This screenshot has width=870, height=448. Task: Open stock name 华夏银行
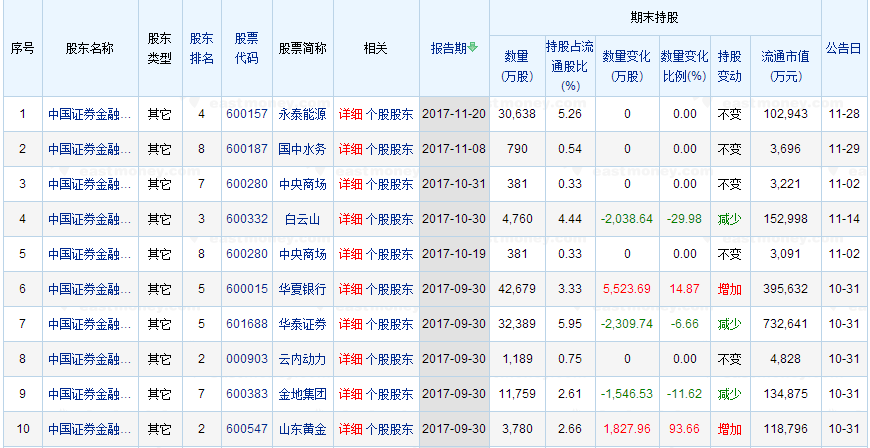pos(302,289)
